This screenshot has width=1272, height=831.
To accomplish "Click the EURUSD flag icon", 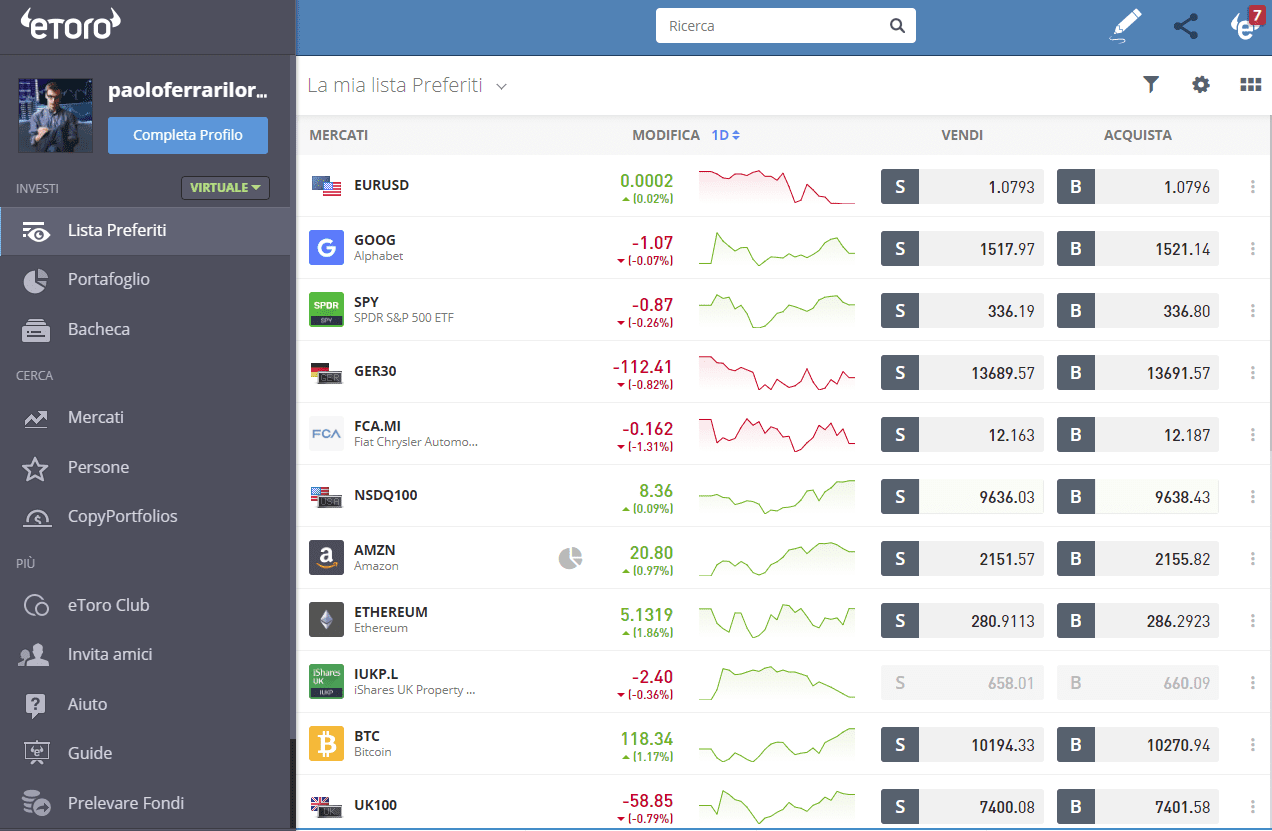I will (326, 186).
